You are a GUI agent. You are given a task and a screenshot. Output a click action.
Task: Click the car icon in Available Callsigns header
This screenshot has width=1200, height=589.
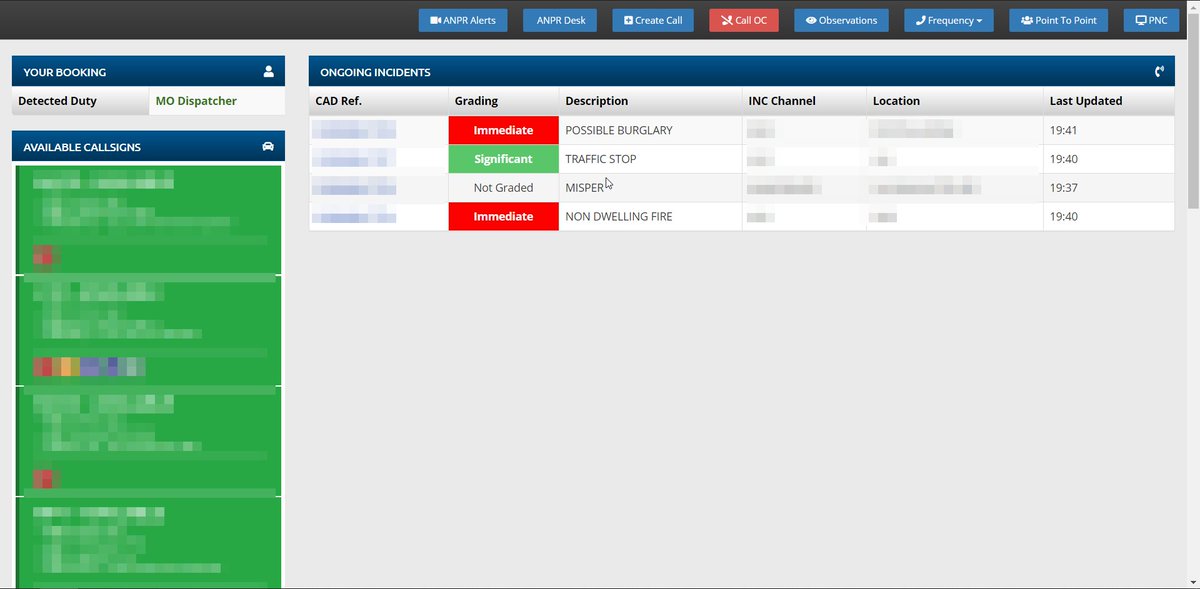coord(268,147)
